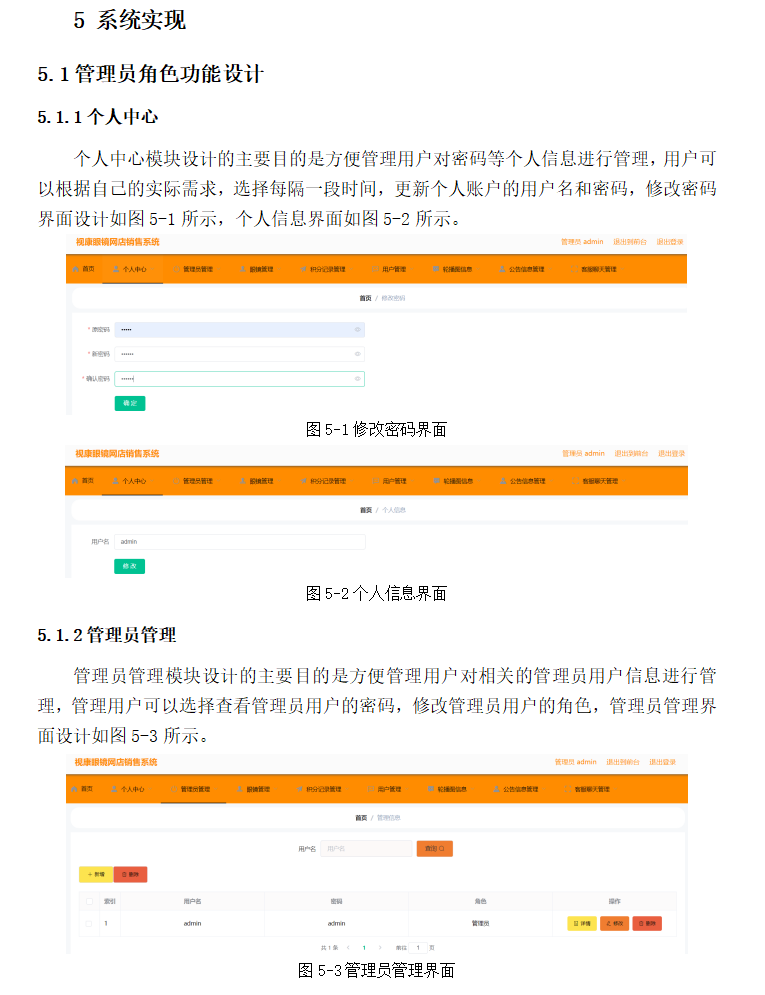Click the red 删除 button above the table

131,874
